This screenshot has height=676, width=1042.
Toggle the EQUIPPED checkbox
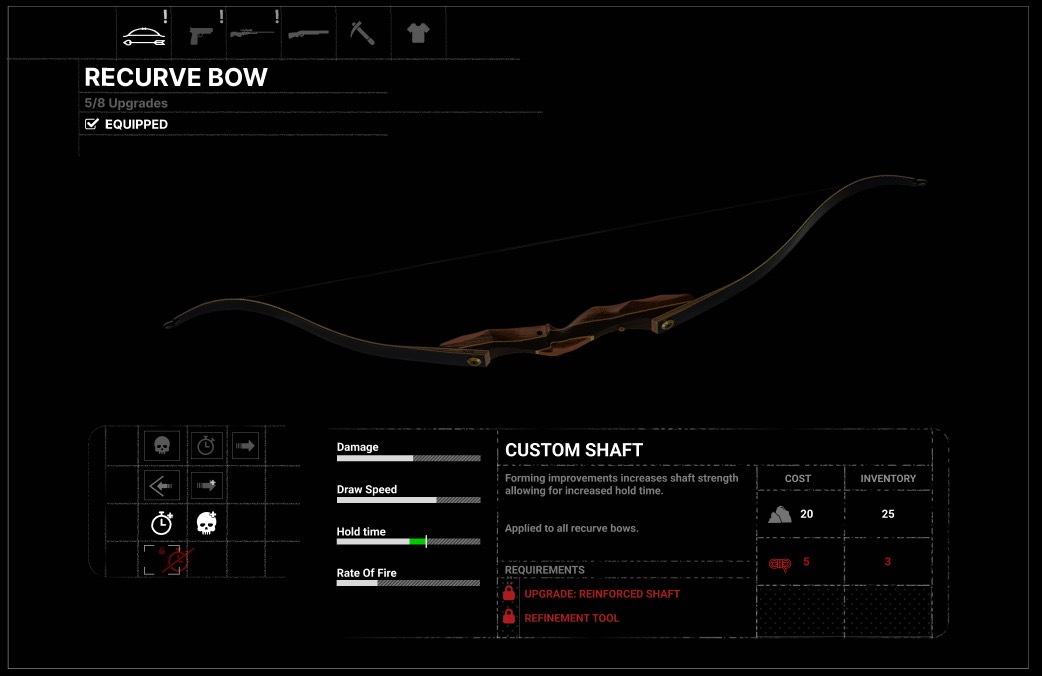92,124
